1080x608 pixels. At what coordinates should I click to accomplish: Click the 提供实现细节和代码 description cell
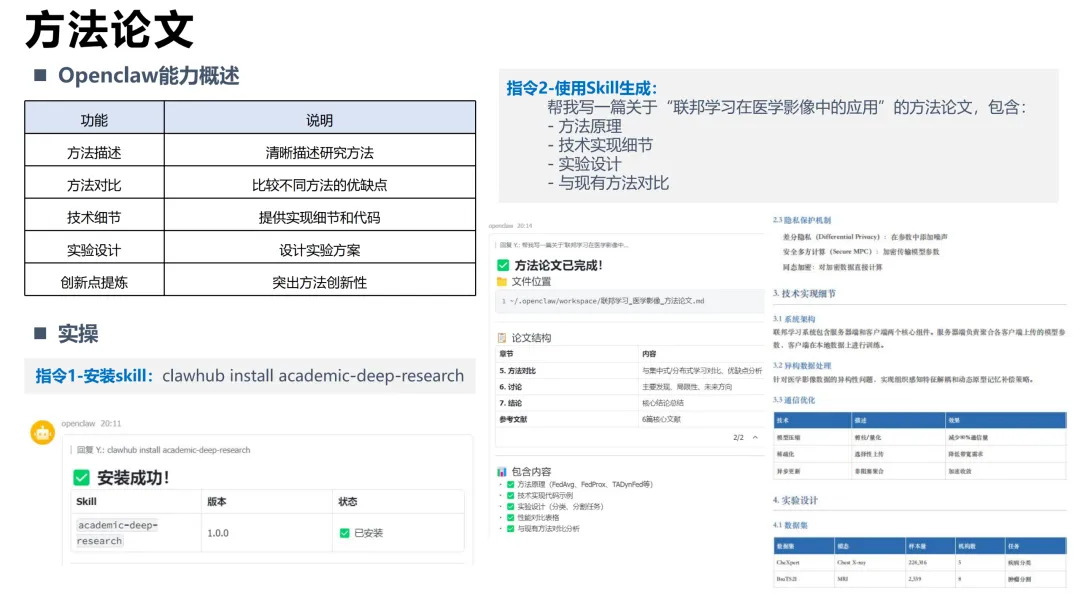320,217
